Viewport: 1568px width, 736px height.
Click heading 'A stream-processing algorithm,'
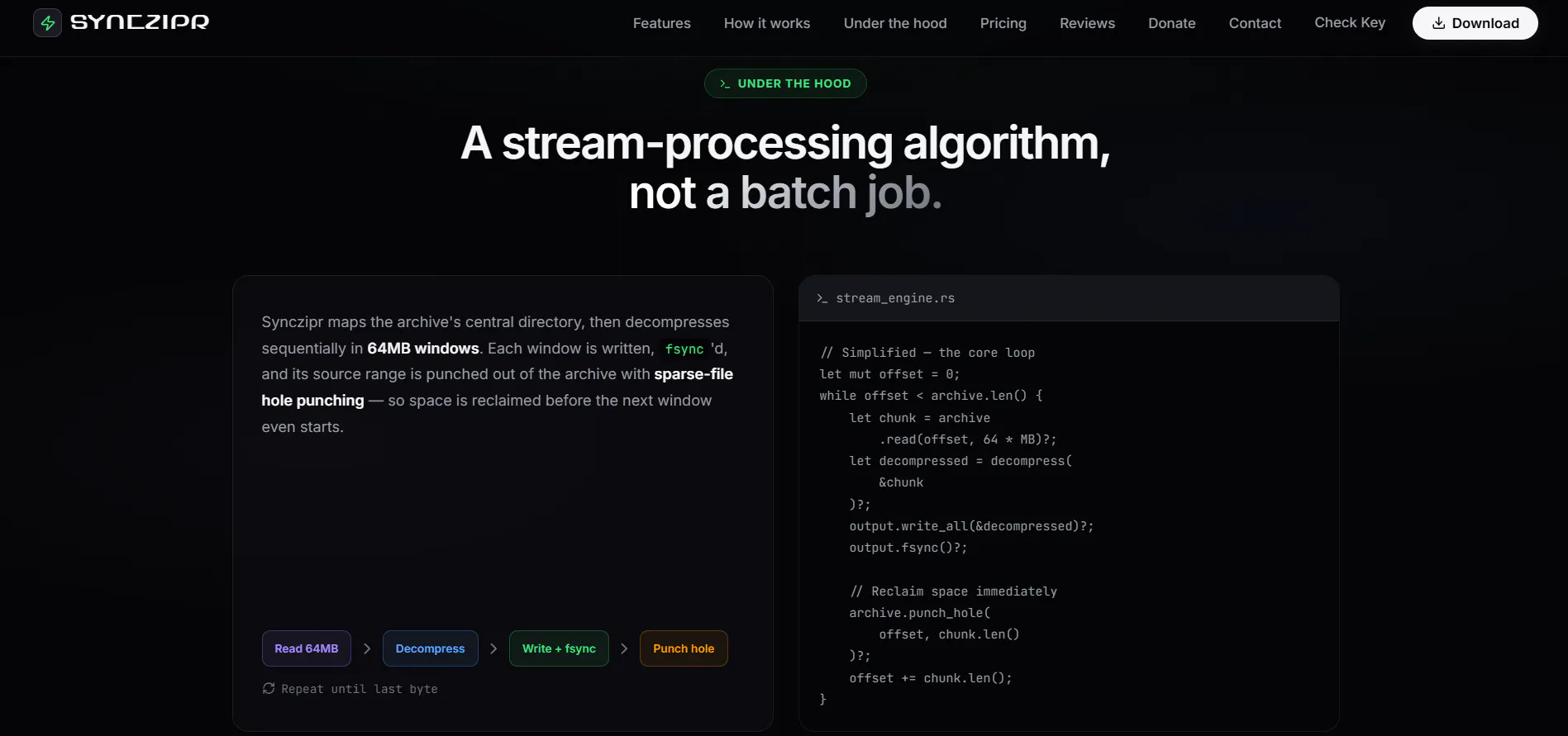(785, 143)
